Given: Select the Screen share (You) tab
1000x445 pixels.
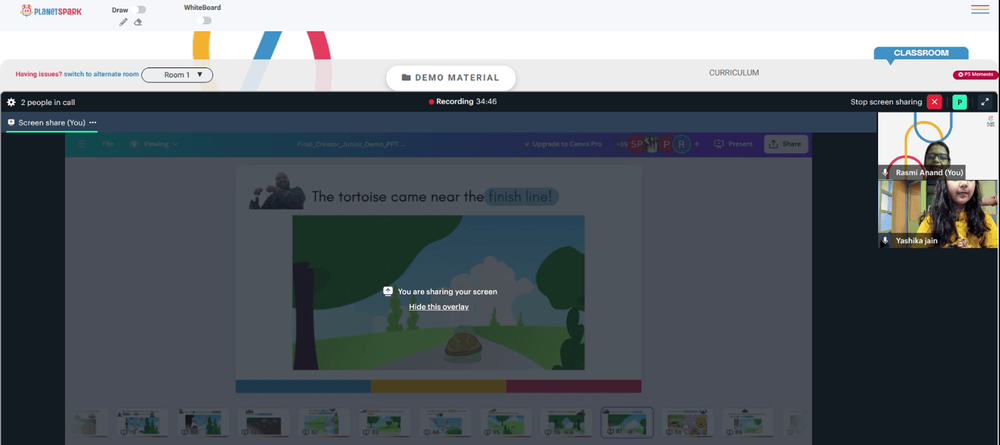Looking at the screenshot, I should coord(52,122).
